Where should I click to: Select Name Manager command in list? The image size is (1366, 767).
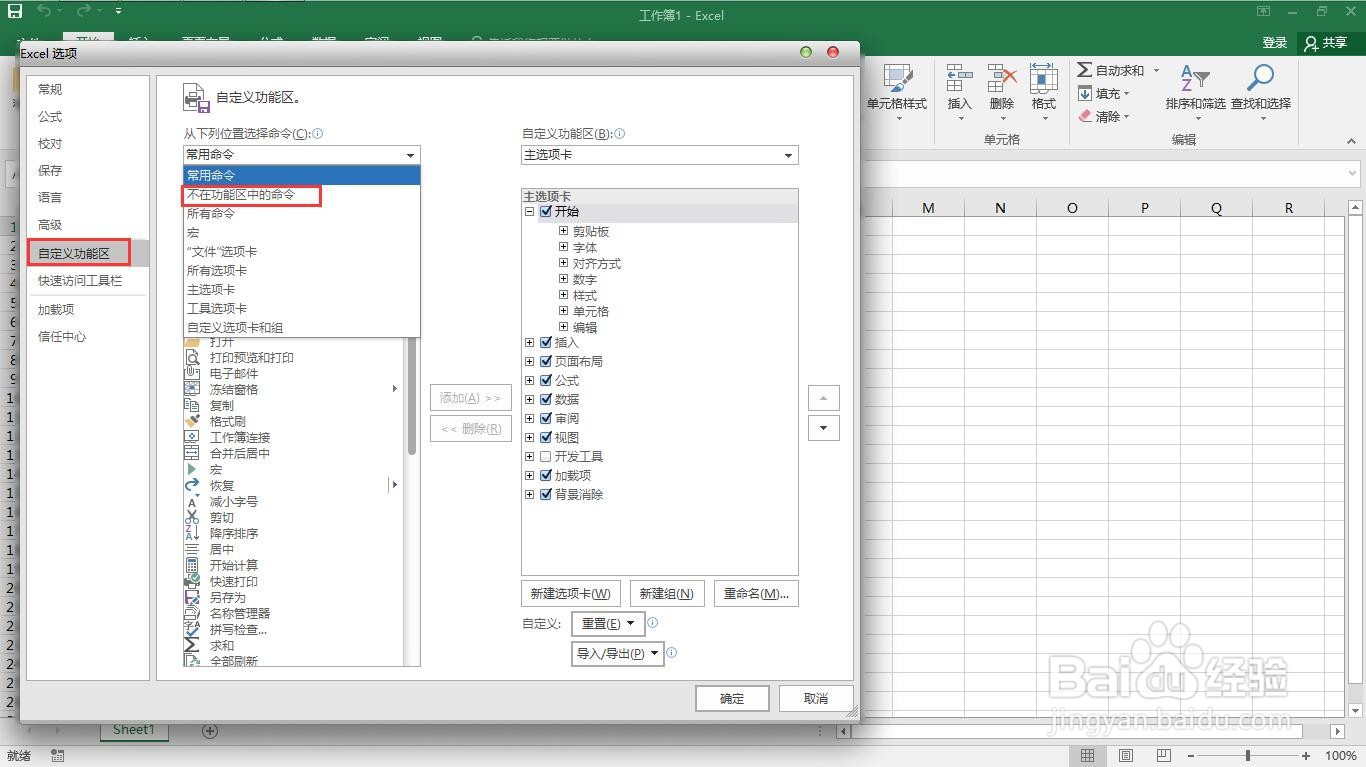(238, 613)
